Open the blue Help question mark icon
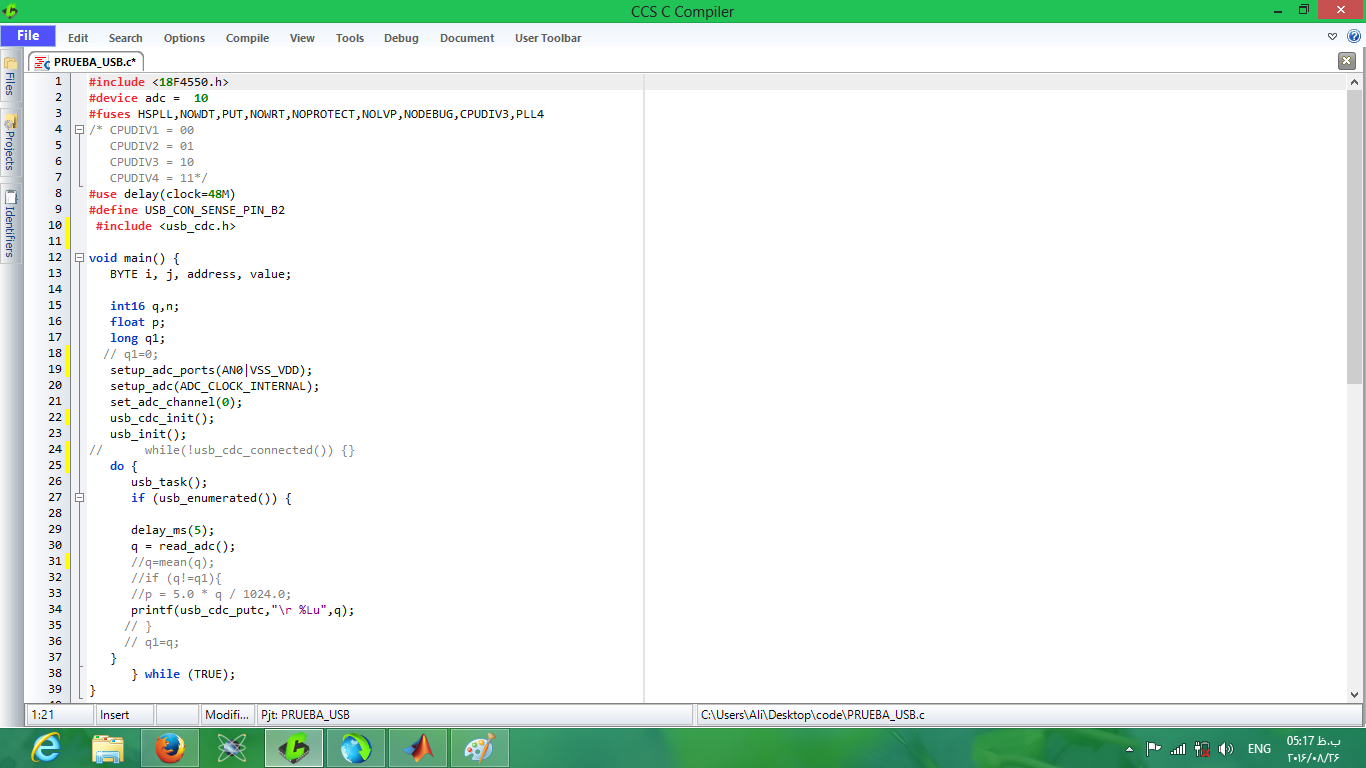1366x768 pixels. click(1354, 37)
